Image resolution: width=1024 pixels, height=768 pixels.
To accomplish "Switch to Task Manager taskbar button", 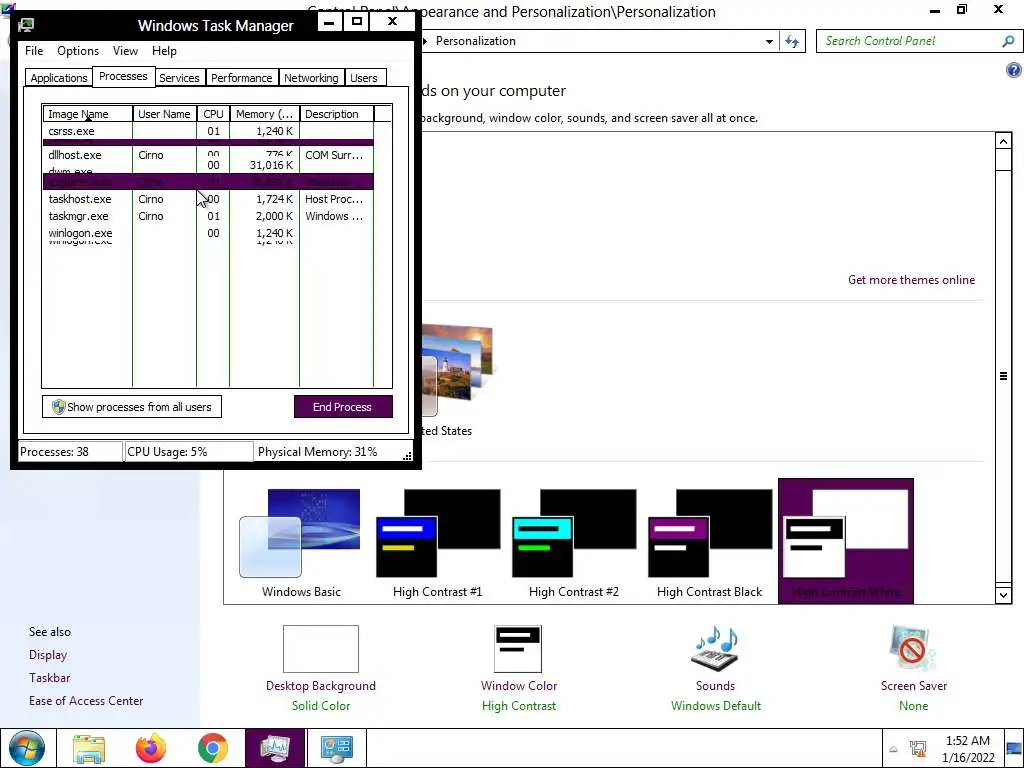I will click(x=275, y=748).
